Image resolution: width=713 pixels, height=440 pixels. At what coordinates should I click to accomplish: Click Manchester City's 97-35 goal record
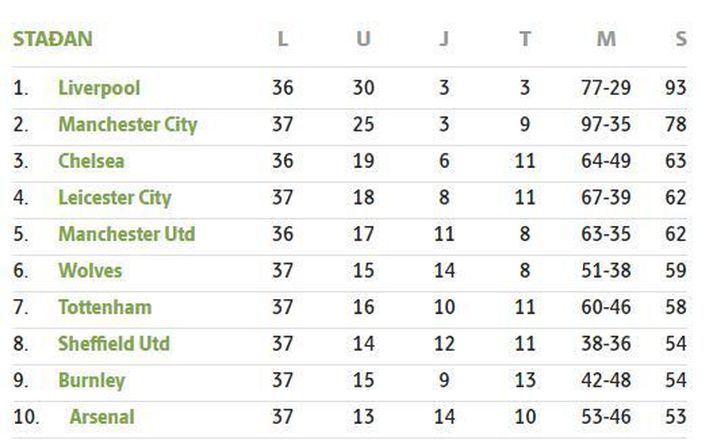tap(606, 125)
